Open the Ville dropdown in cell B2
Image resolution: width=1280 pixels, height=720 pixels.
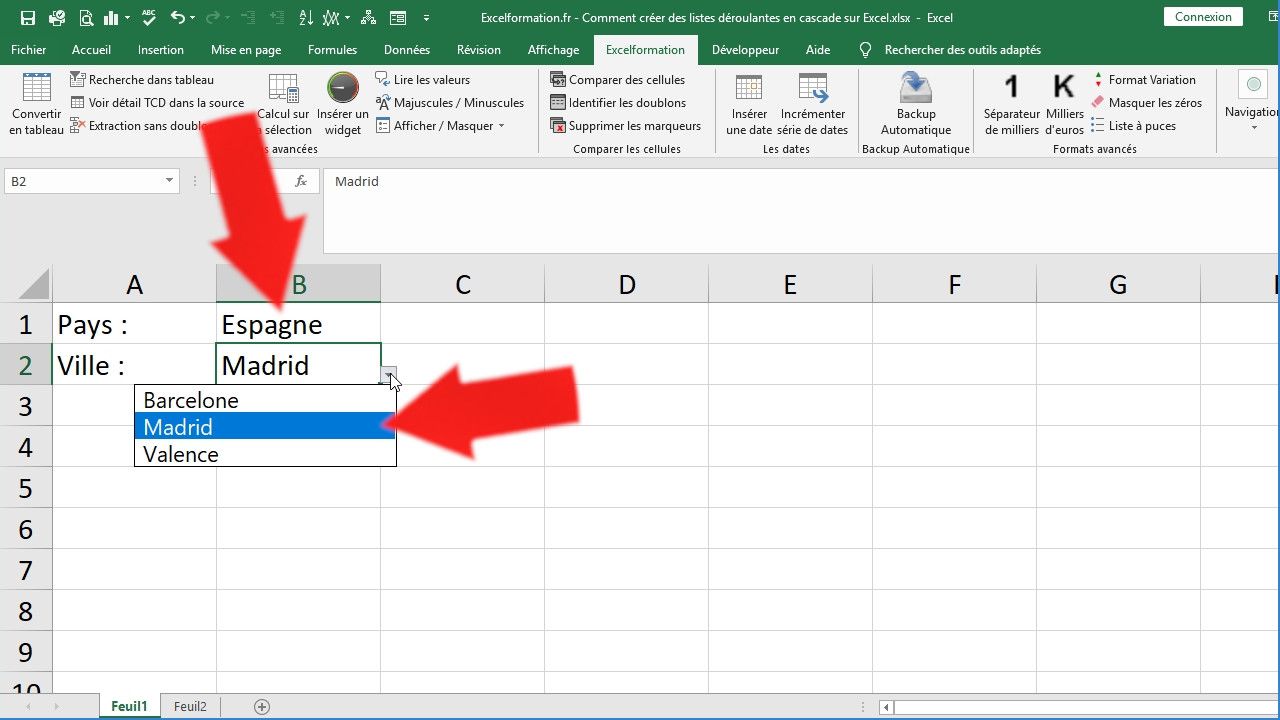pos(389,372)
